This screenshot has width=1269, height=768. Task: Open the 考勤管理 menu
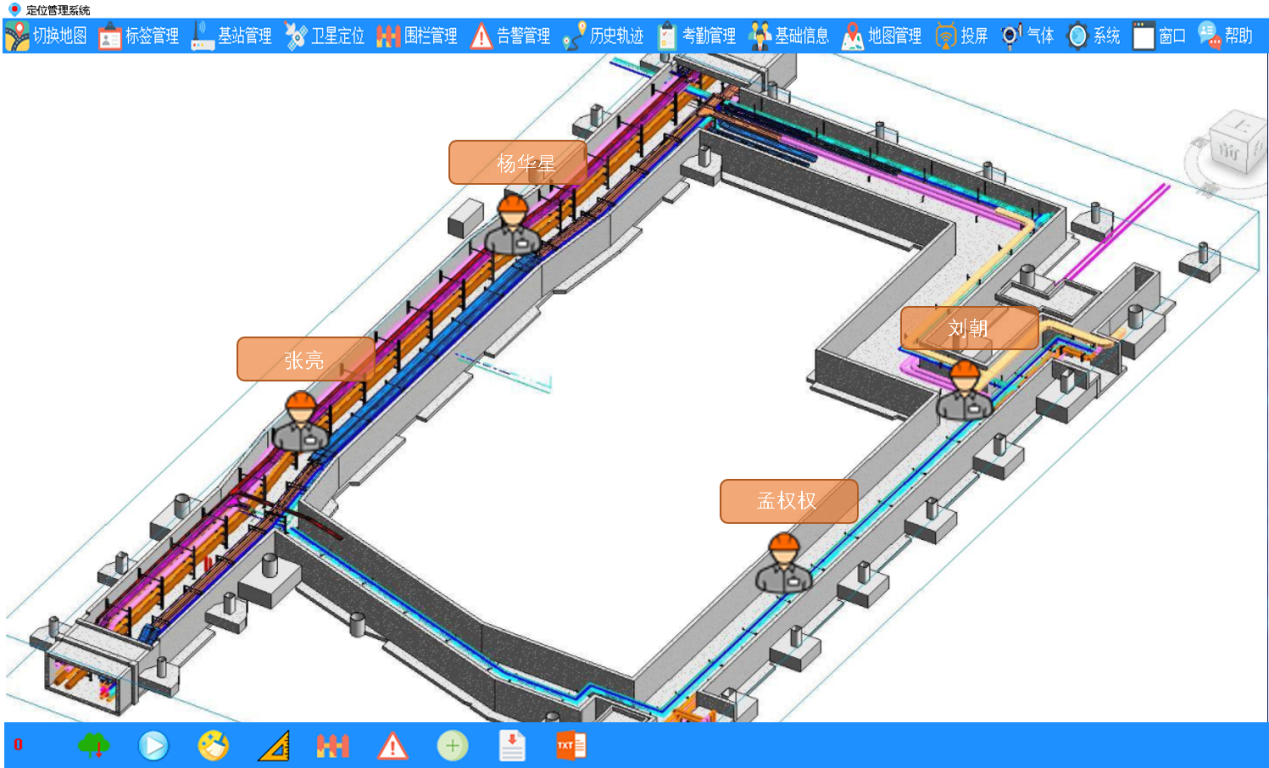[696, 37]
